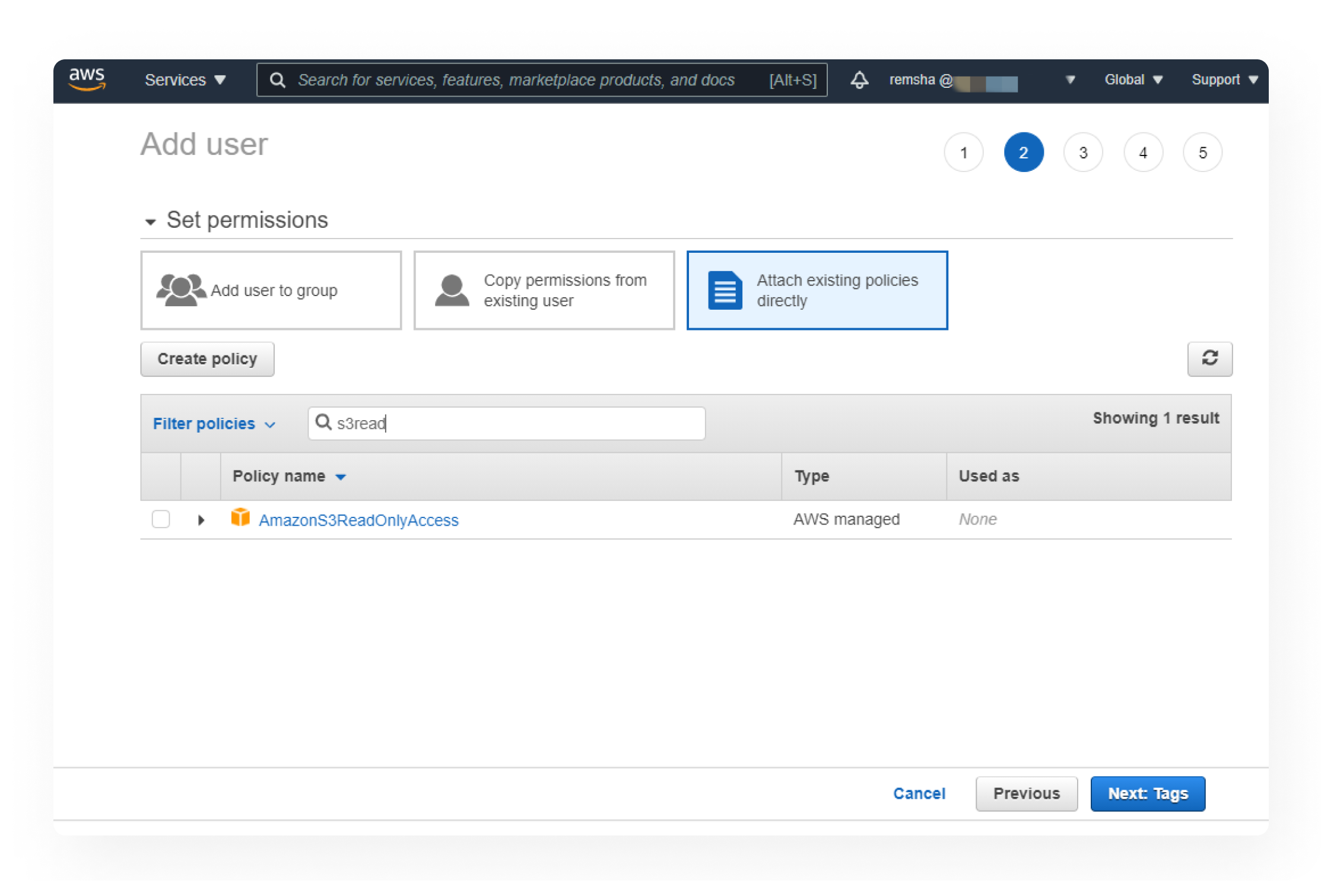Image resolution: width=1321 pixels, height=896 pixels.
Task: Open the AWS console home logo
Action: click(87, 80)
